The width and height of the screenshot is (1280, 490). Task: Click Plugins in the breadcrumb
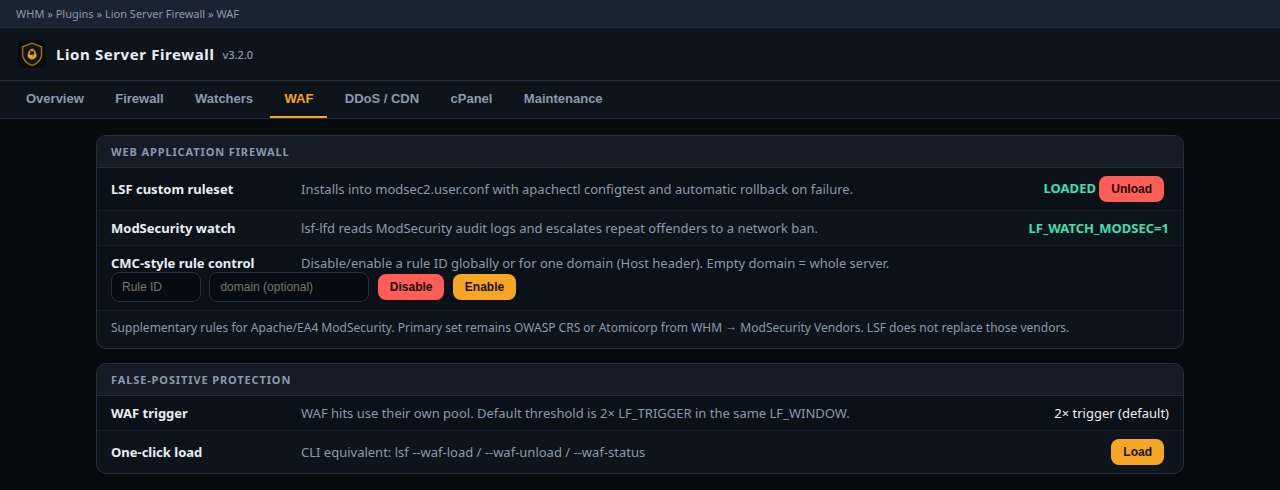coord(76,14)
